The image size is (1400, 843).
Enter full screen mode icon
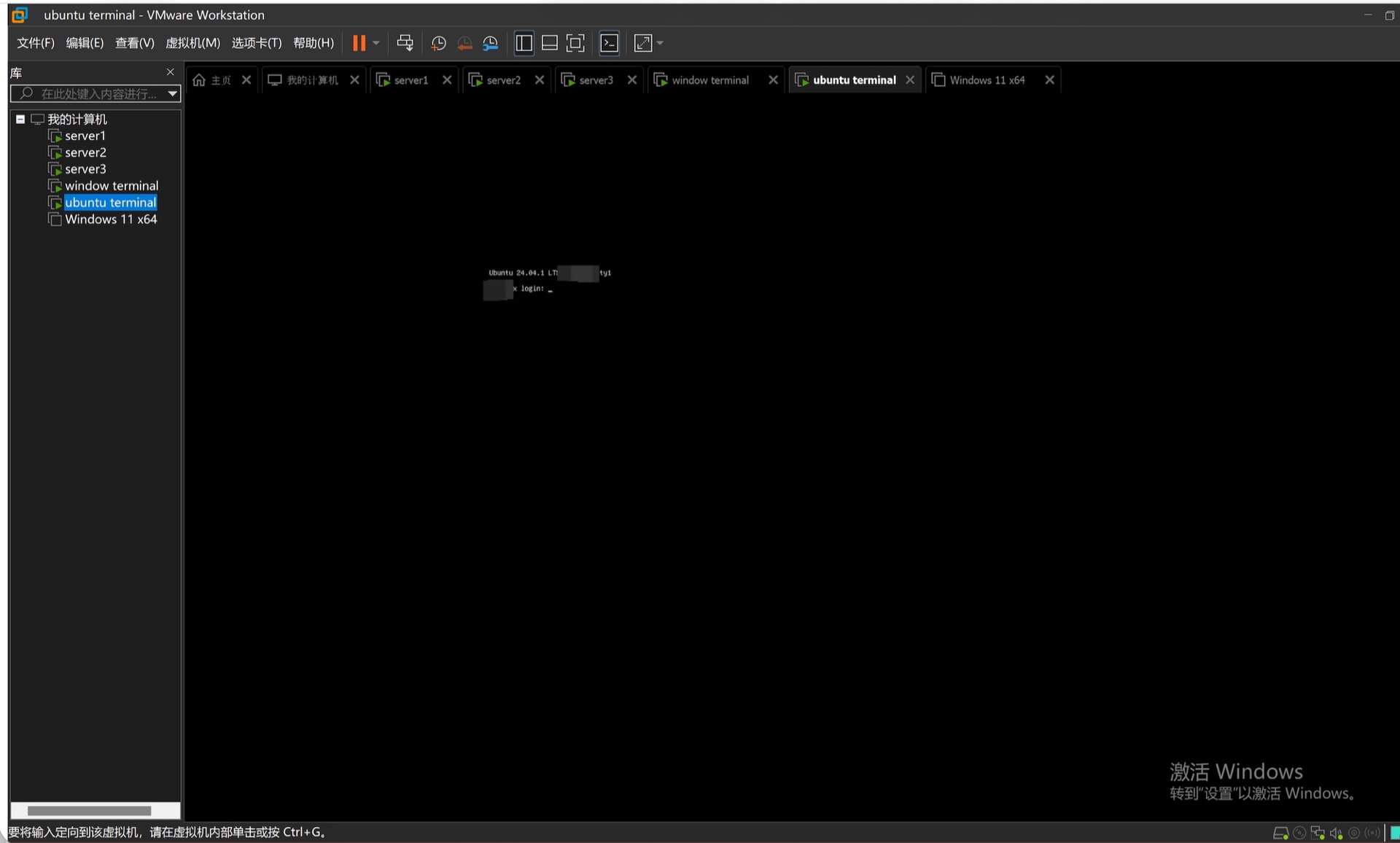click(575, 43)
